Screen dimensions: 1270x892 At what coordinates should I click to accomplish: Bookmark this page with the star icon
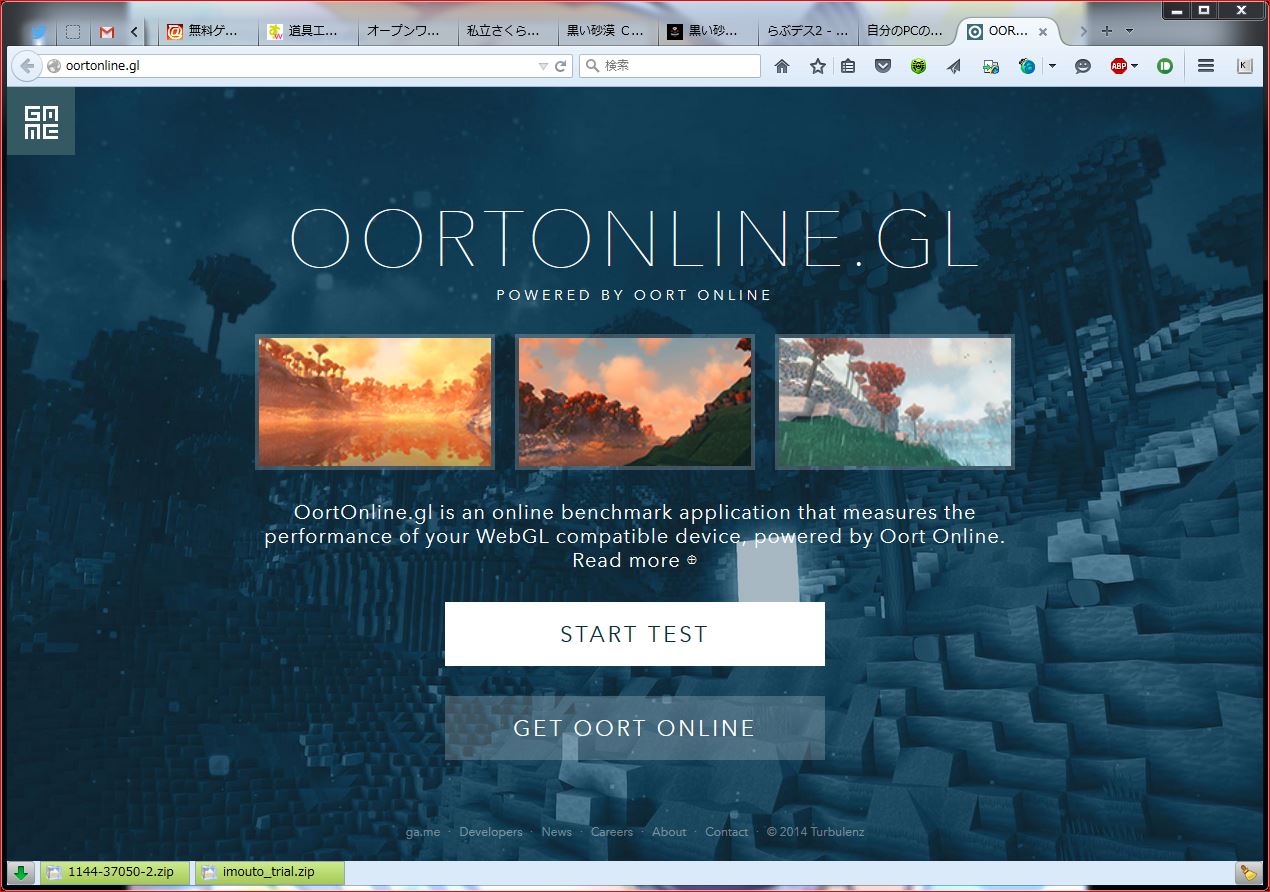click(818, 66)
